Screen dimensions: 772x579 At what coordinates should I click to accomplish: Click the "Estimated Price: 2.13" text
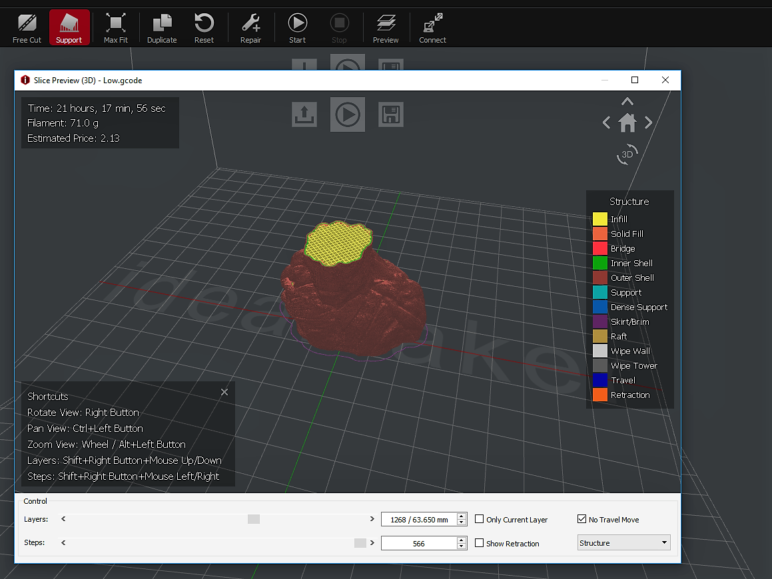pos(73,138)
